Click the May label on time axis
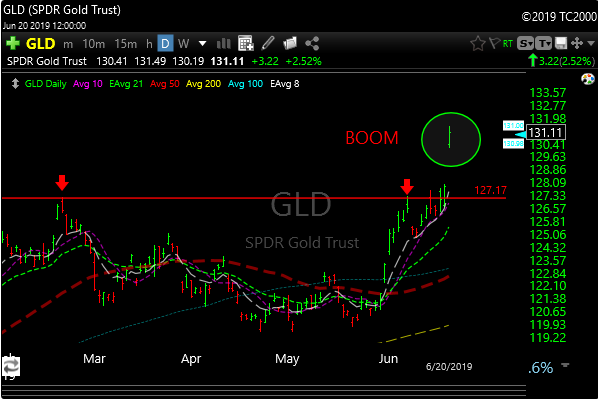Image resolution: width=598 pixels, height=399 pixels. point(287,359)
